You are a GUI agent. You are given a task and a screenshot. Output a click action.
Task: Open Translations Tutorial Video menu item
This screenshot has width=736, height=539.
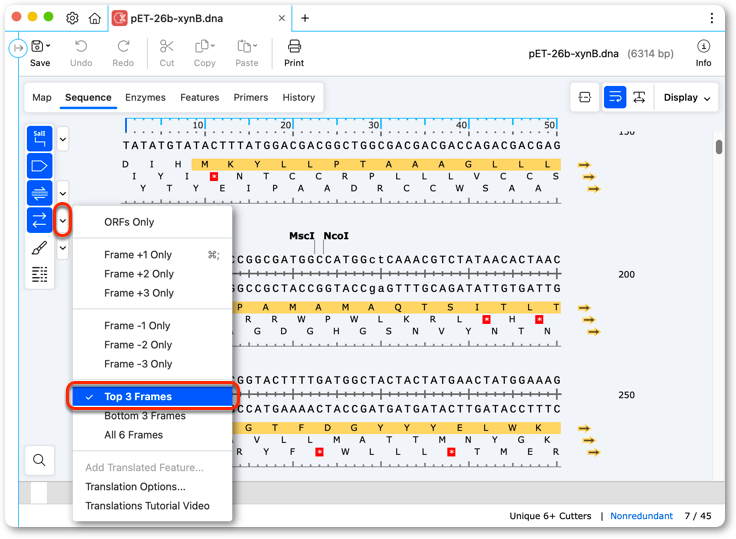(x=153, y=506)
